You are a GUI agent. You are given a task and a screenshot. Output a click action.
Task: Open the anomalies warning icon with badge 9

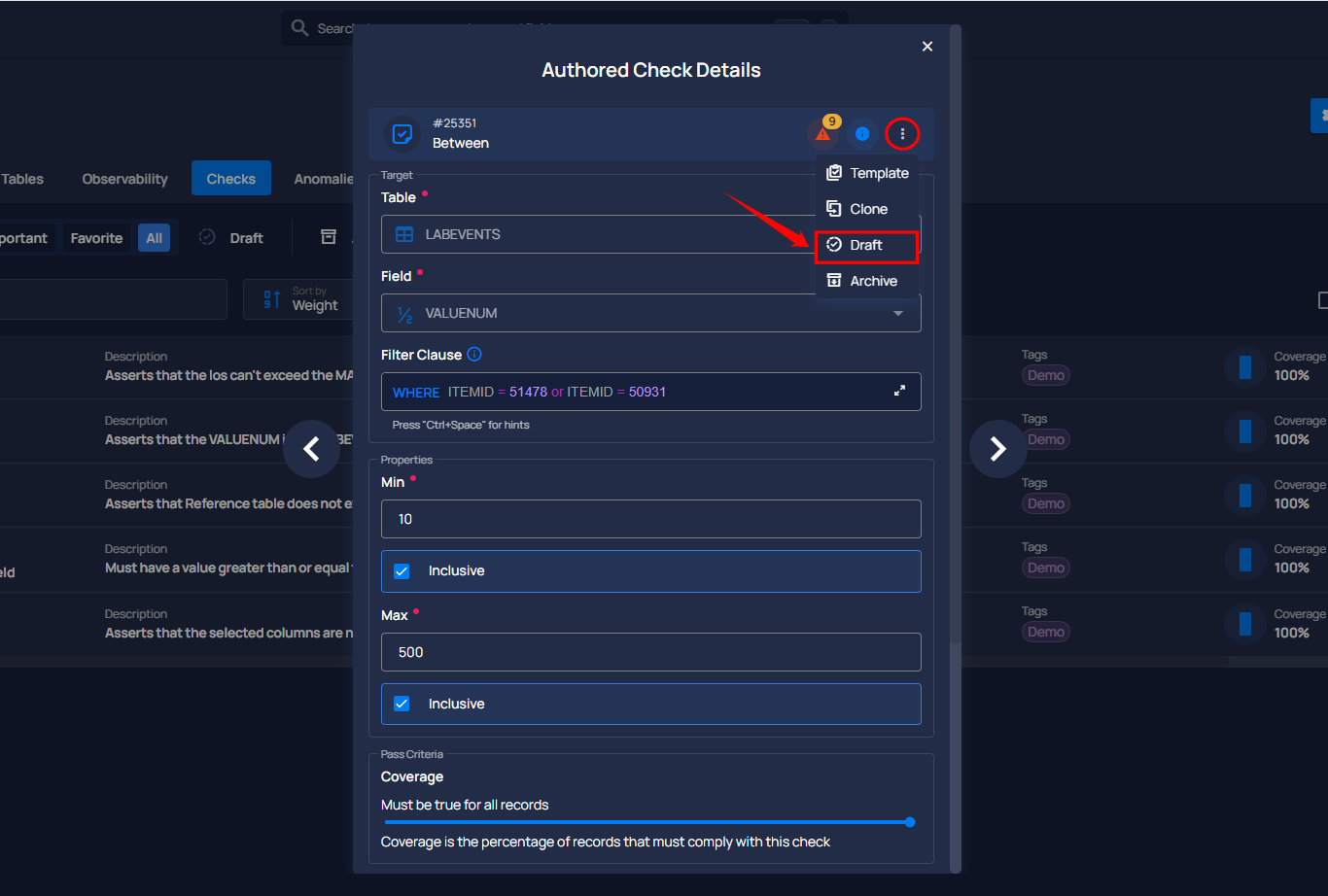[823, 133]
